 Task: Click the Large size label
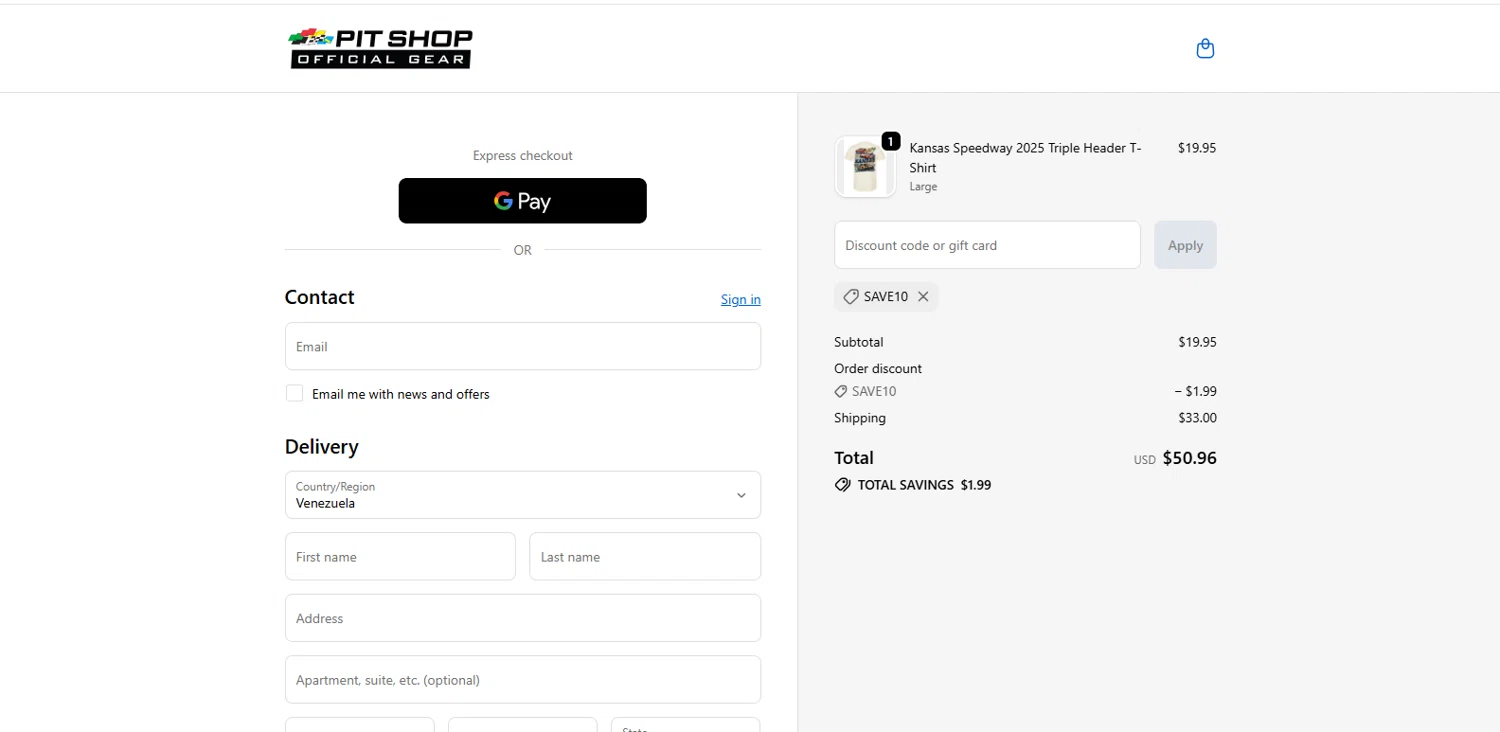click(923, 186)
